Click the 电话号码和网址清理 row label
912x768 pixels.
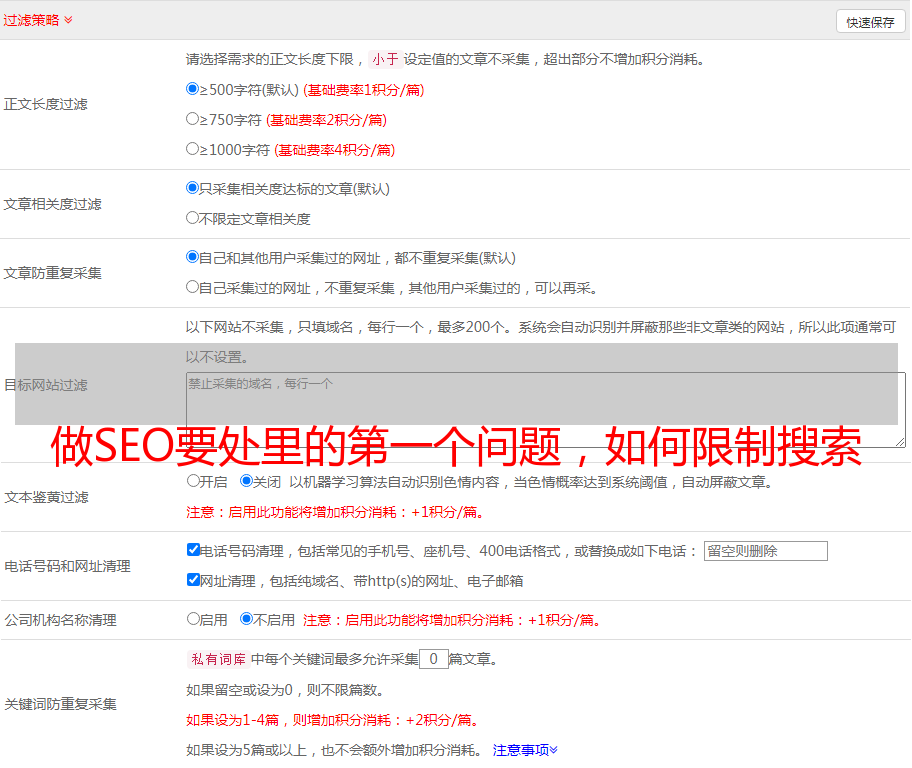point(67,566)
